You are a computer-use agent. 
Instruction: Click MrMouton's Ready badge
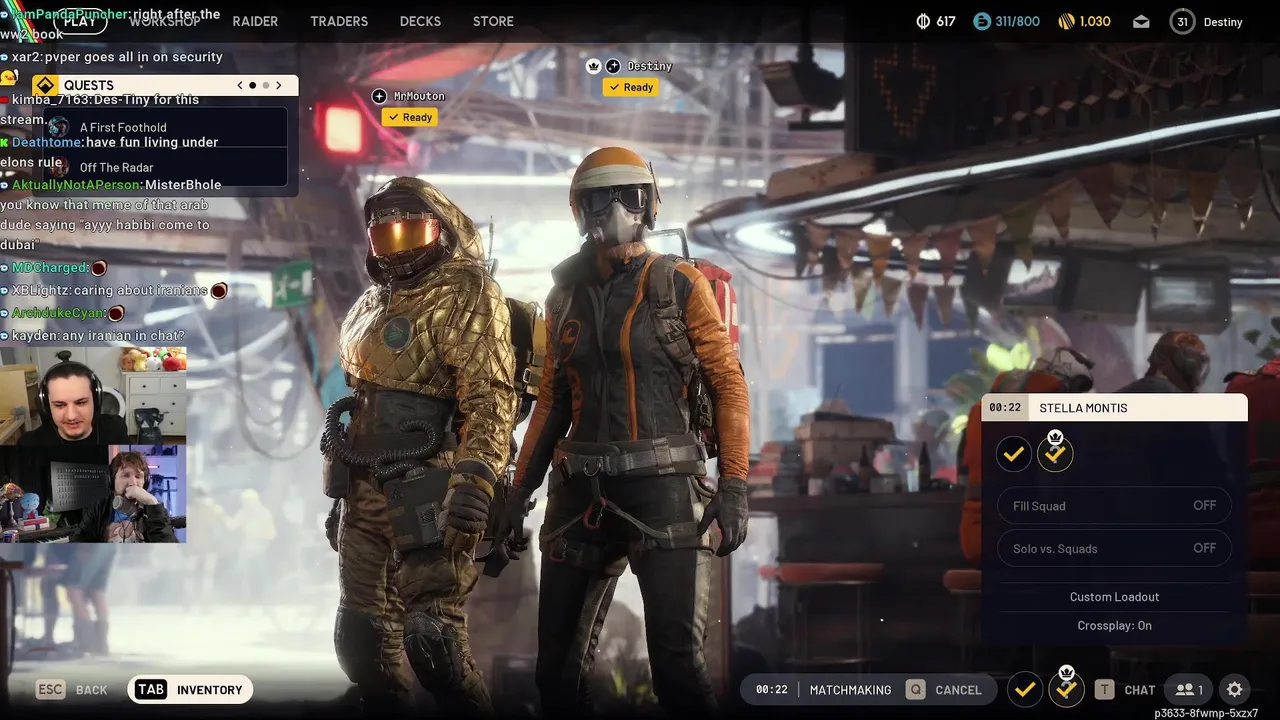pos(410,117)
